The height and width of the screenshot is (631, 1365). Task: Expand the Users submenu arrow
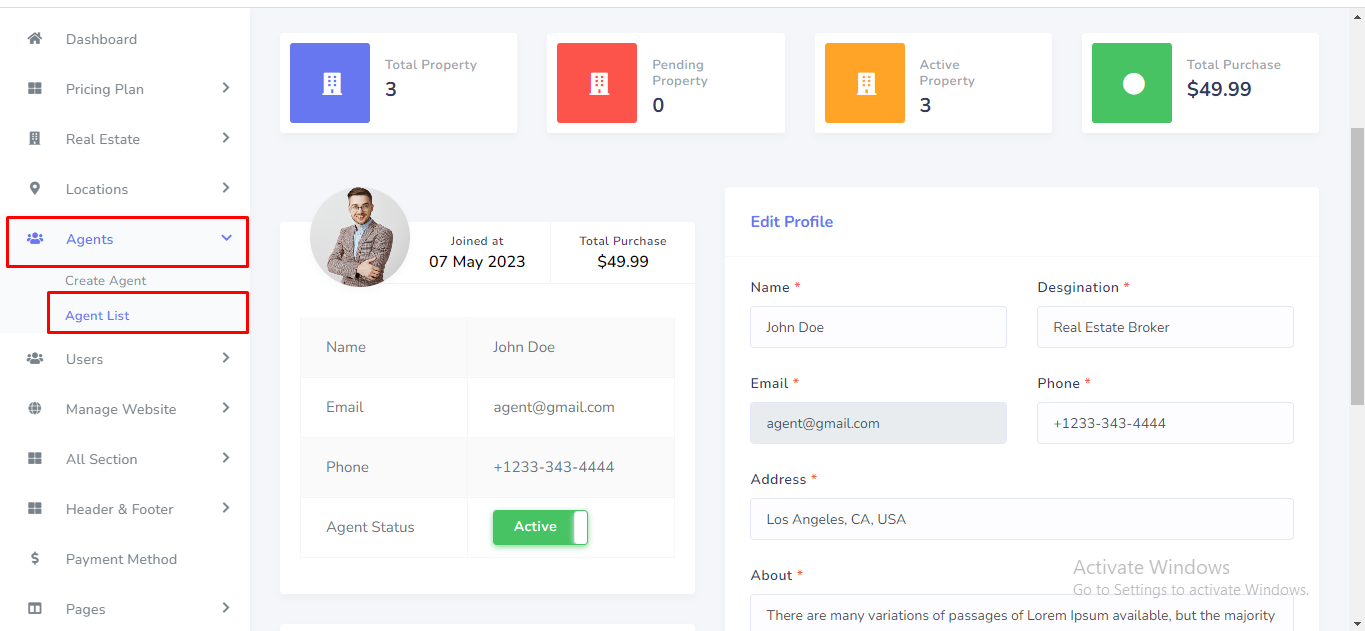[x=226, y=358]
